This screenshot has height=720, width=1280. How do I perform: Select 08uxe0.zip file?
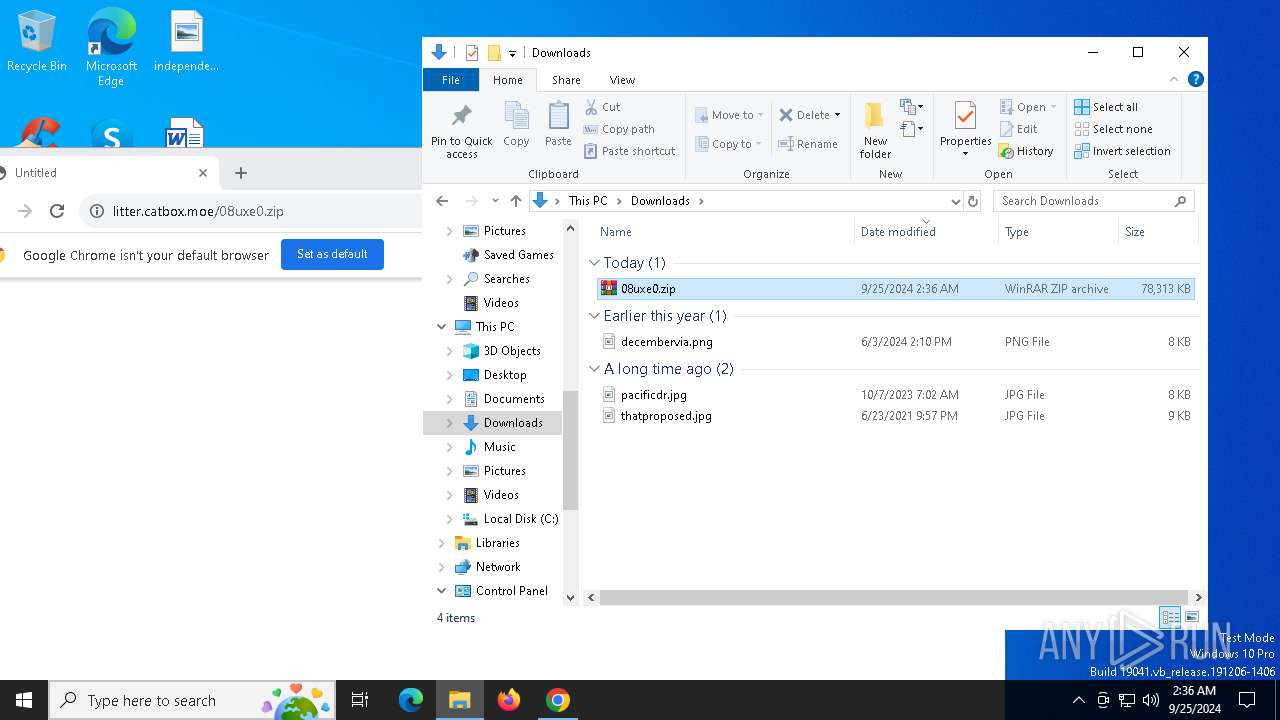click(896, 289)
